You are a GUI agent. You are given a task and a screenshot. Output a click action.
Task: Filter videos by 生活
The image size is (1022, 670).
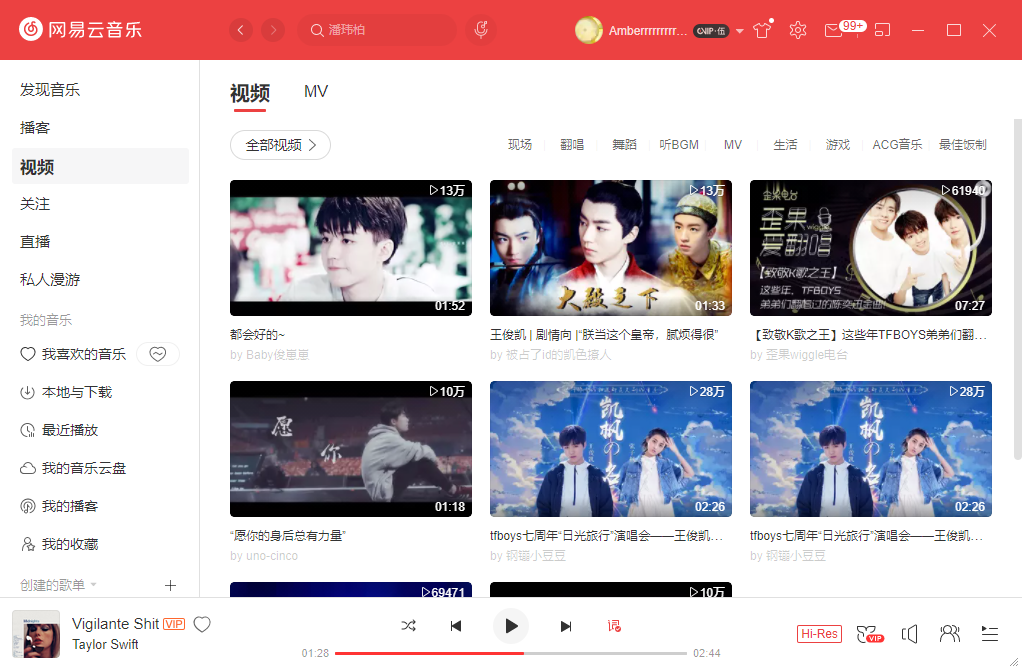point(785,145)
